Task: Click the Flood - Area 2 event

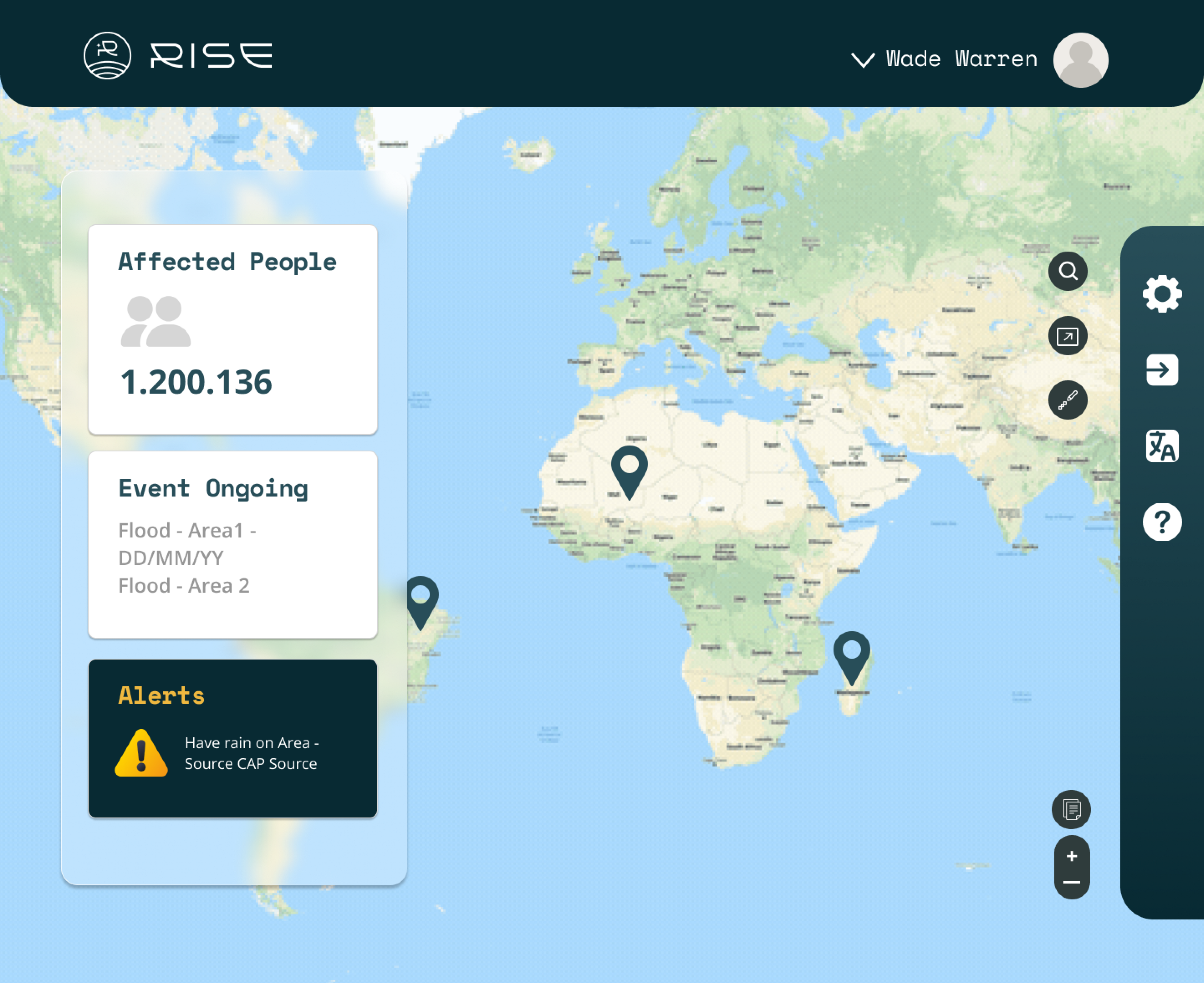Action: pyautogui.click(x=183, y=585)
